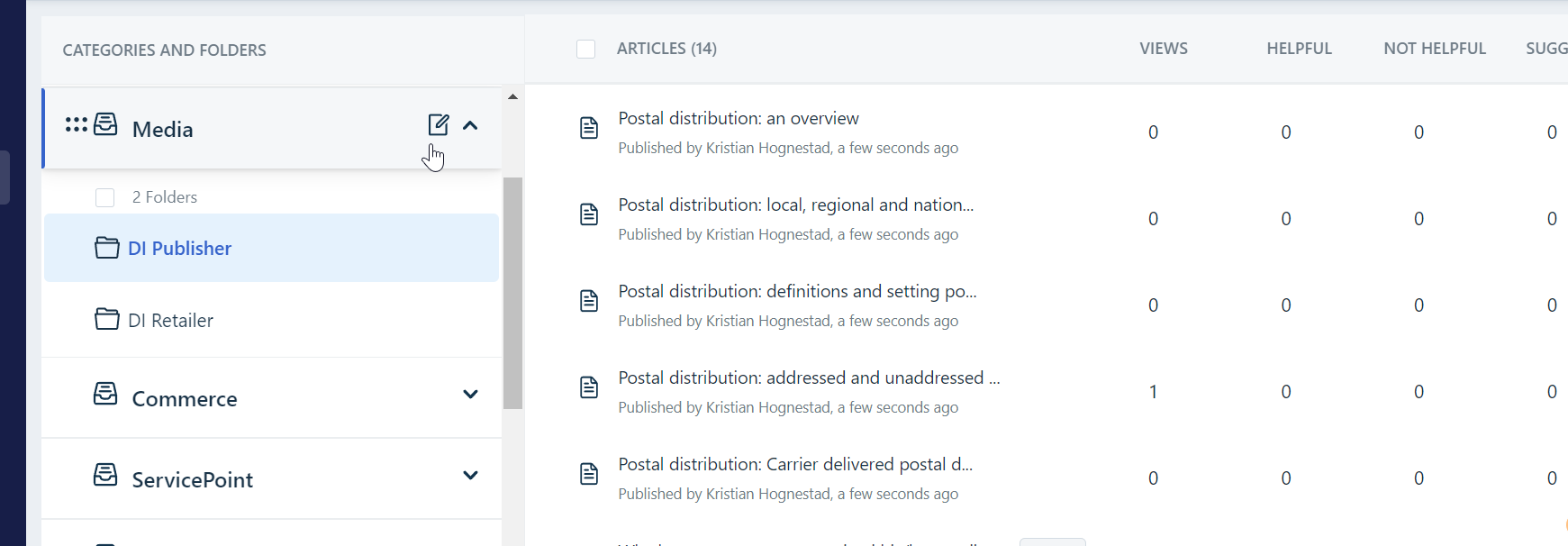This screenshot has width=1568, height=546.
Task: Click 'Published by' line under 'an overview' article
Action: (x=788, y=148)
